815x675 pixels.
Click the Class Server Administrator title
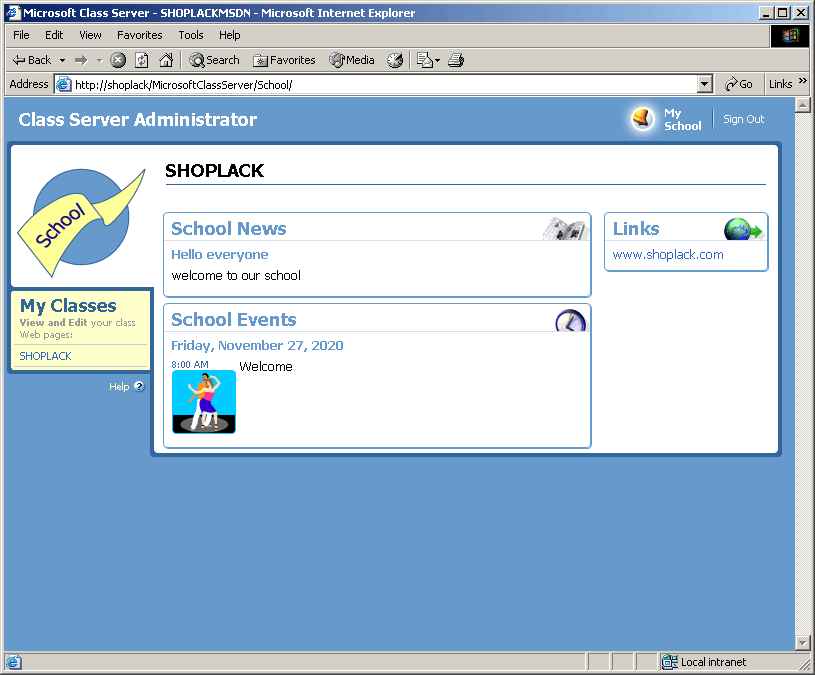point(138,120)
